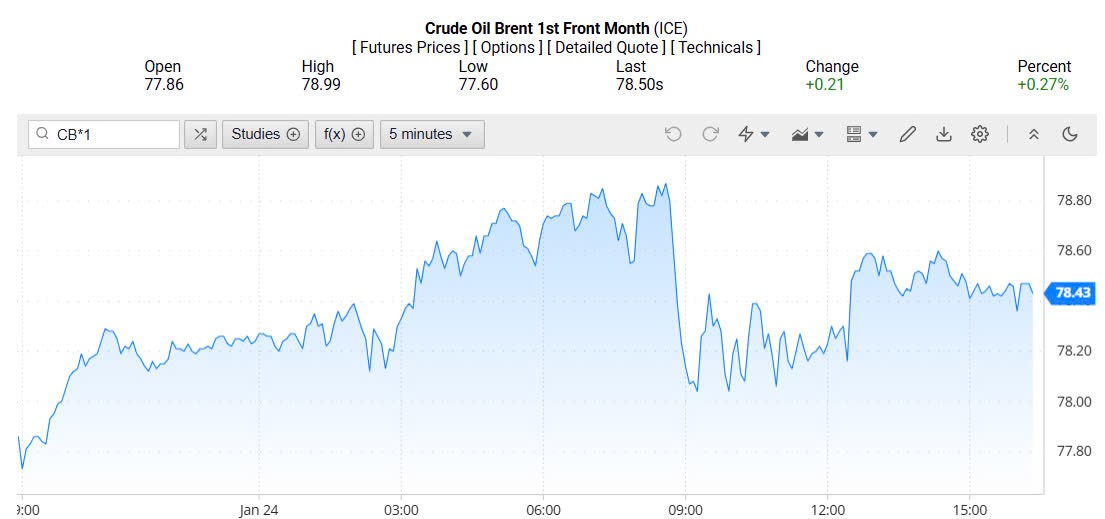1105x519 pixels.
Task: Open the chart layout template dropdown
Action: pos(861,134)
